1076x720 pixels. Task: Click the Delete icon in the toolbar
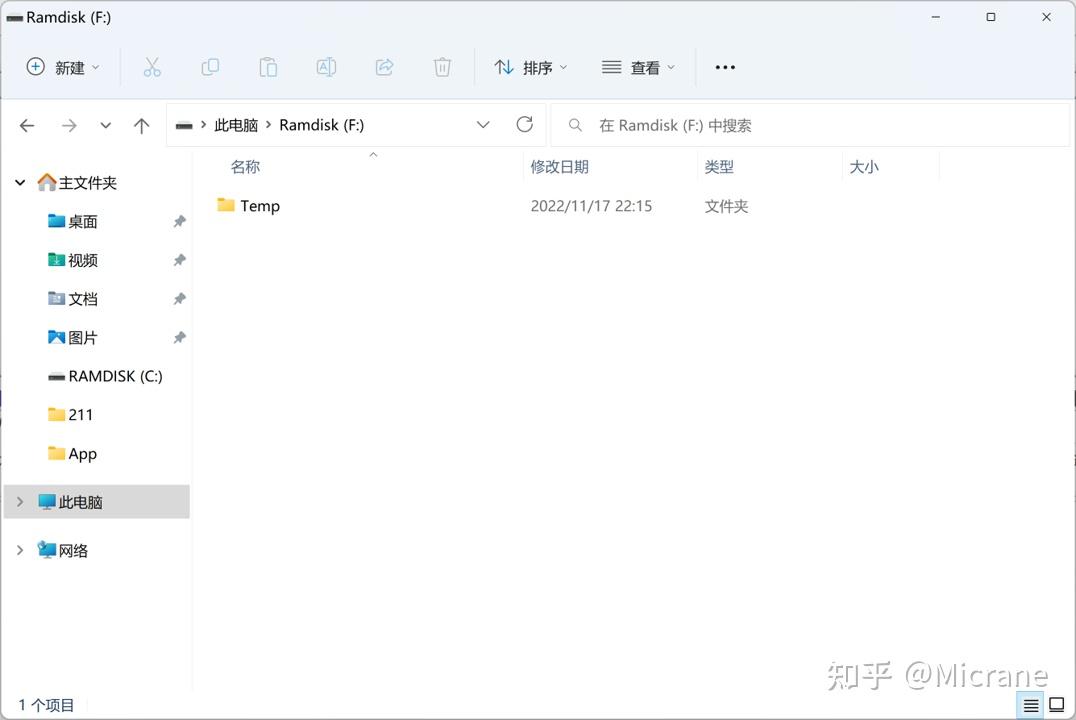(442, 67)
